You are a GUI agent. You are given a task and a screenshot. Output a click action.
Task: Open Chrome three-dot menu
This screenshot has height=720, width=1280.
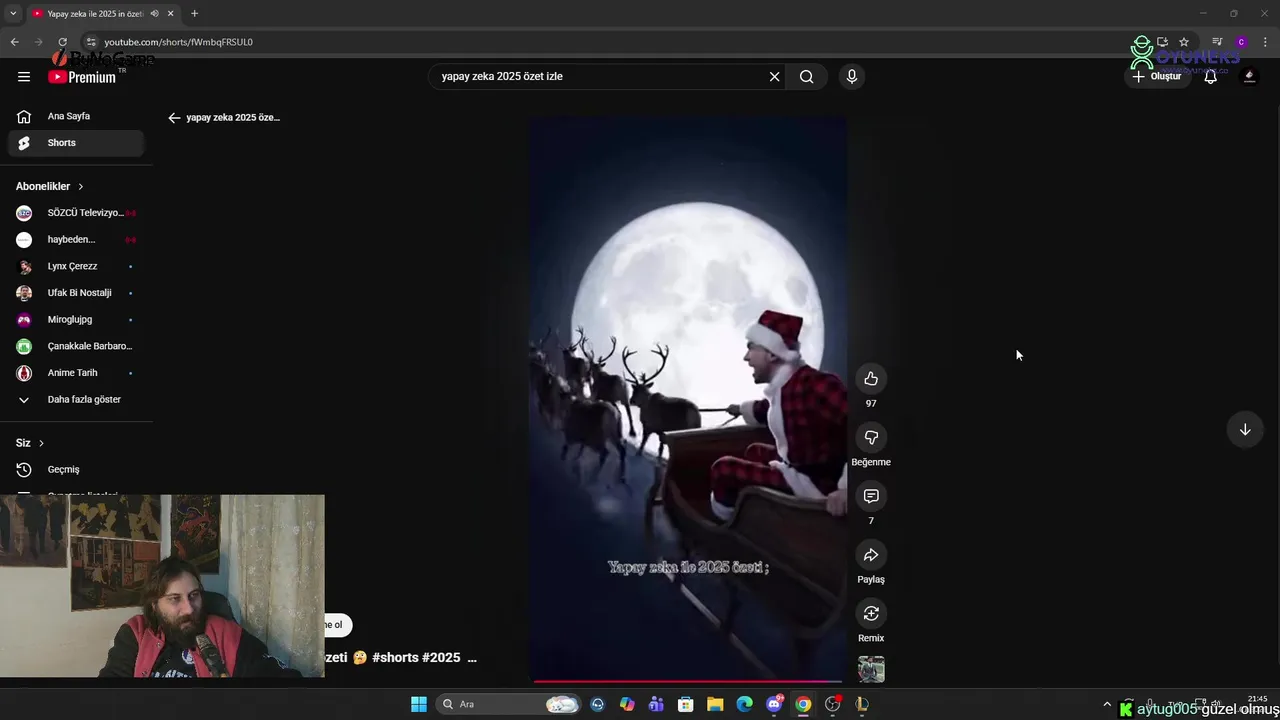[x=1266, y=42]
